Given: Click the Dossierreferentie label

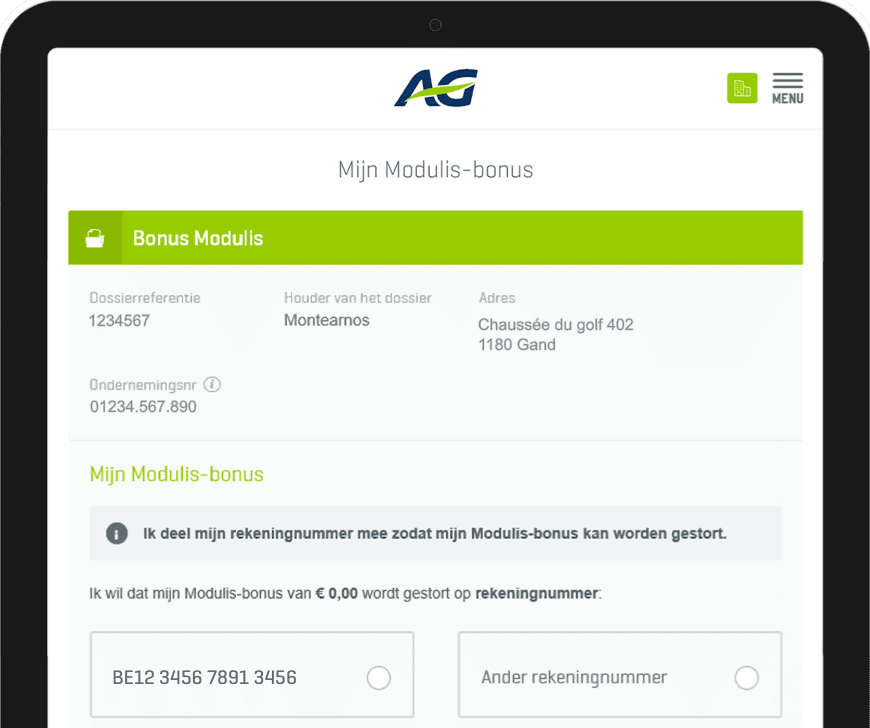Looking at the screenshot, I should pos(145,298).
